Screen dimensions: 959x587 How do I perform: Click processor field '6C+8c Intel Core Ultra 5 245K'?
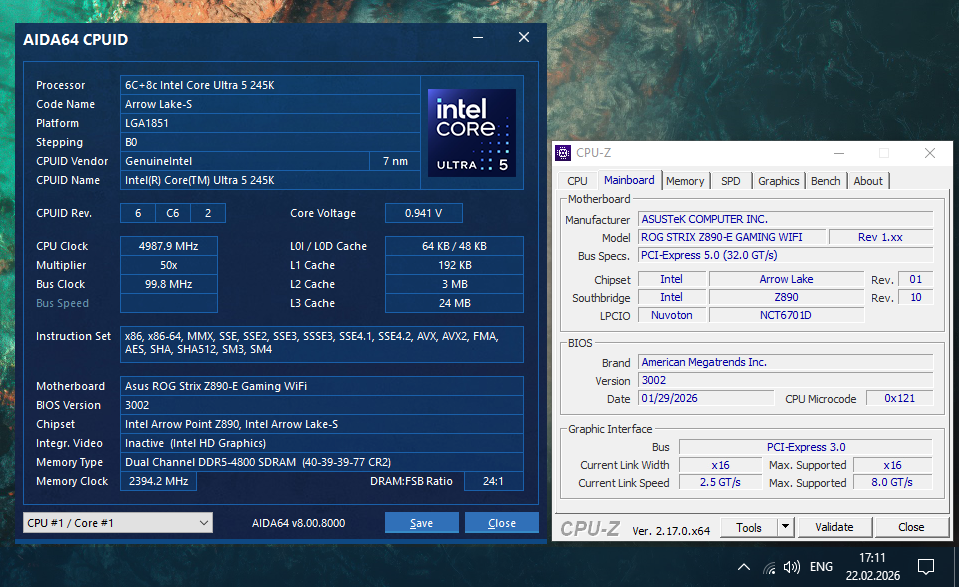pos(270,85)
